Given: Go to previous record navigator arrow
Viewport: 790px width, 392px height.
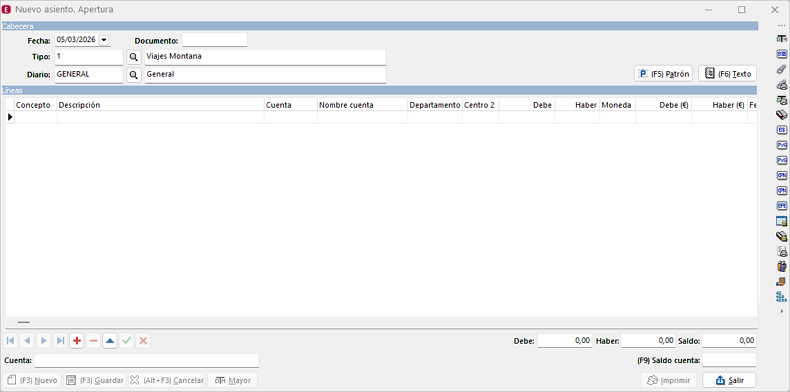Looking at the screenshot, I should tap(27, 341).
